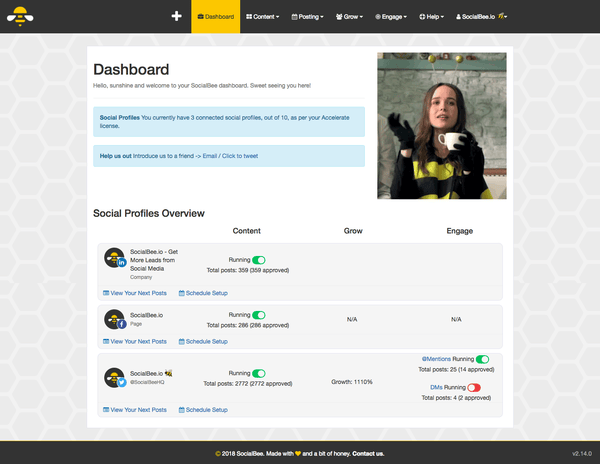Open View Your Next Posts for LinkedIn profile
600x464 pixels.
(x=135, y=293)
